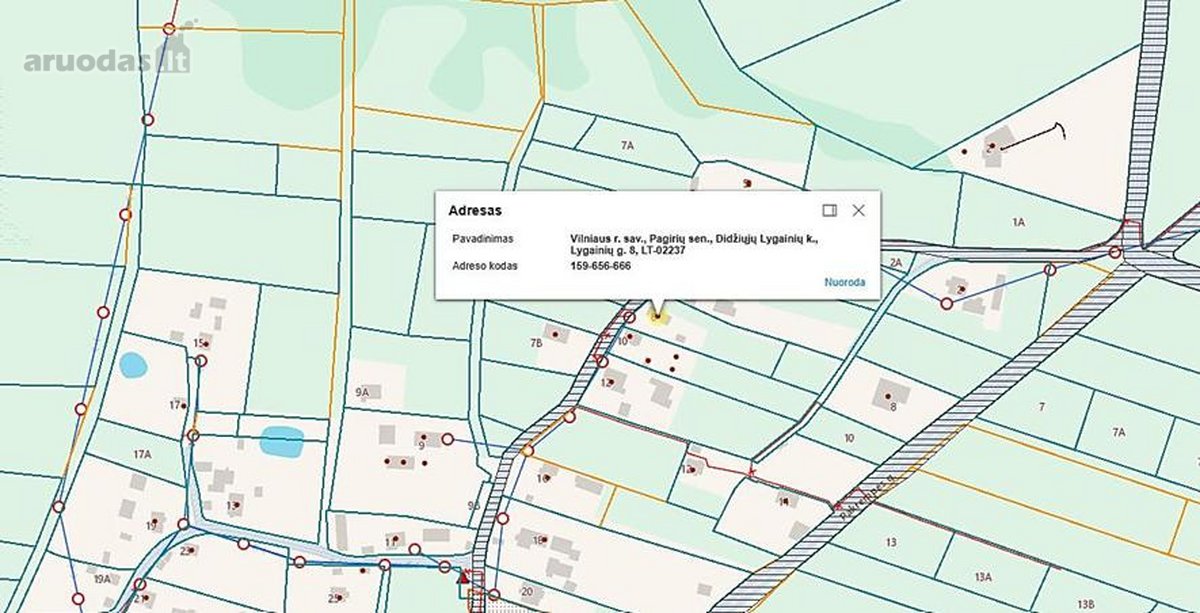Viewport: 1200px width, 613px height.
Task: Open the Nuoroda link in the popup
Action: [x=845, y=282]
